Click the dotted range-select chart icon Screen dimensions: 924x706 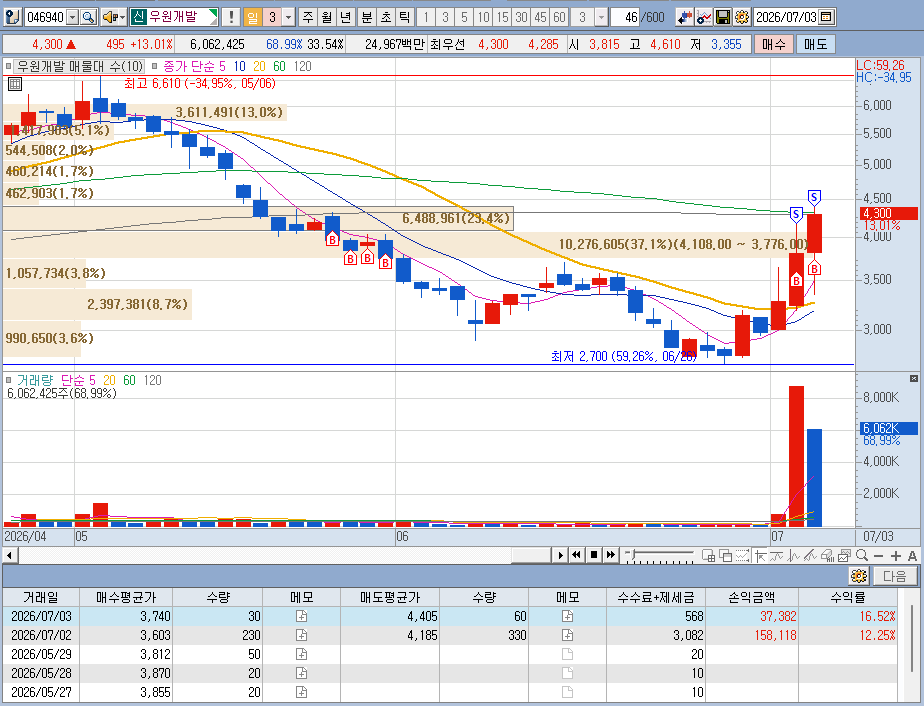(x=742, y=555)
